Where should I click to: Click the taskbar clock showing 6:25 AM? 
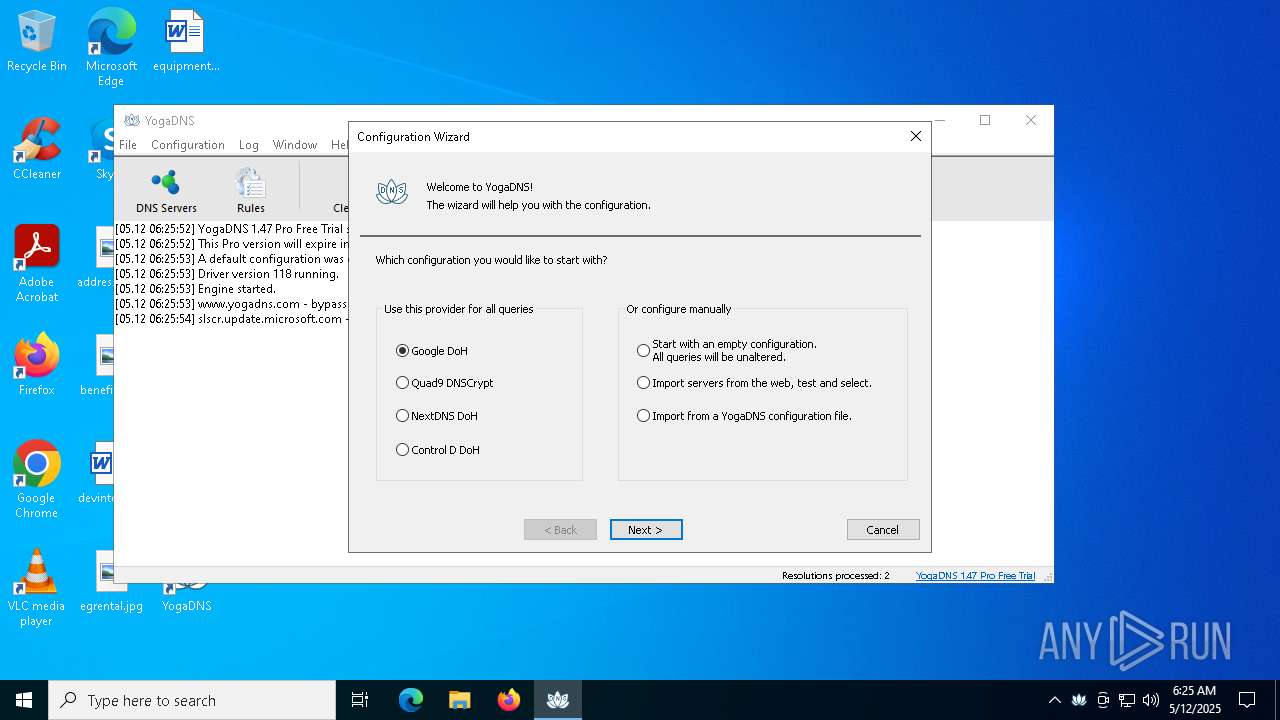pos(1194,700)
